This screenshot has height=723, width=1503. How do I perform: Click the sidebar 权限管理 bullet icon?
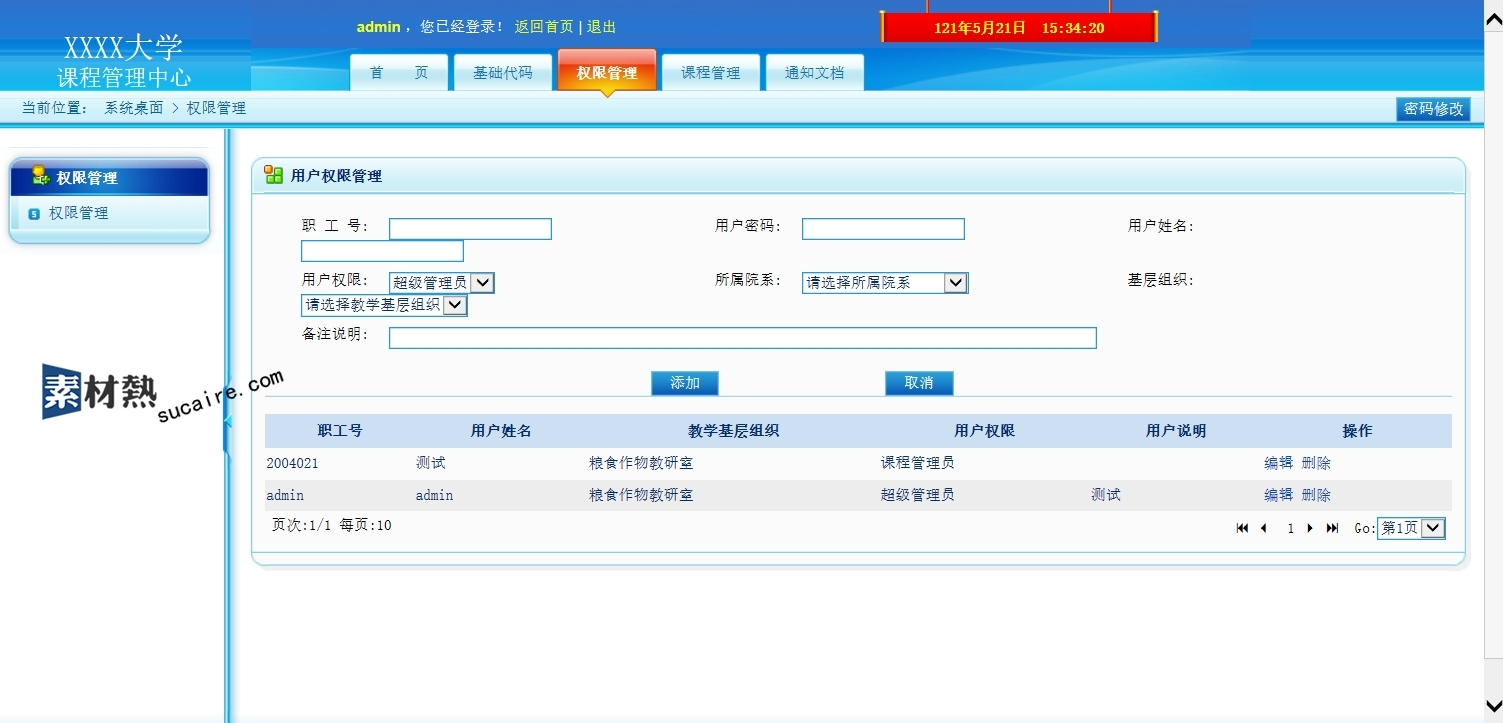click(x=34, y=213)
